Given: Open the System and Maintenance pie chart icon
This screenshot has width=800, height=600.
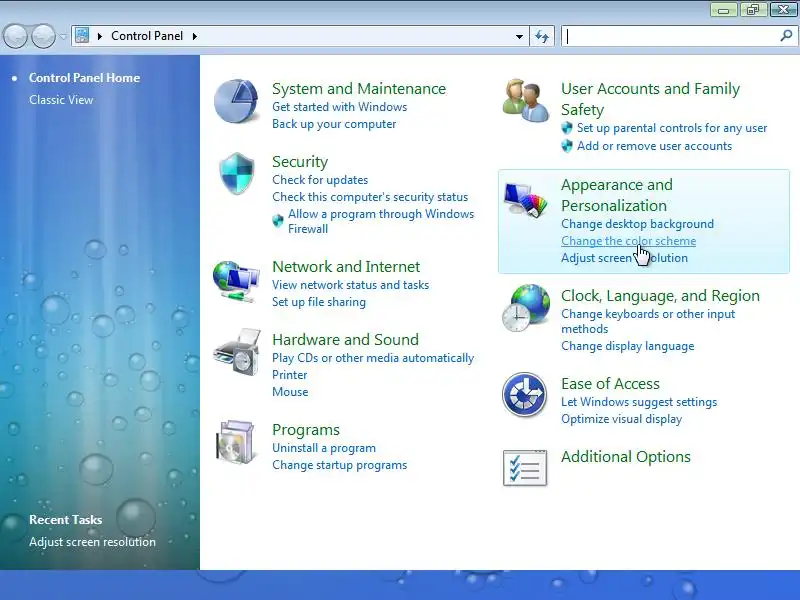Looking at the screenshot, I should point(236,101).
